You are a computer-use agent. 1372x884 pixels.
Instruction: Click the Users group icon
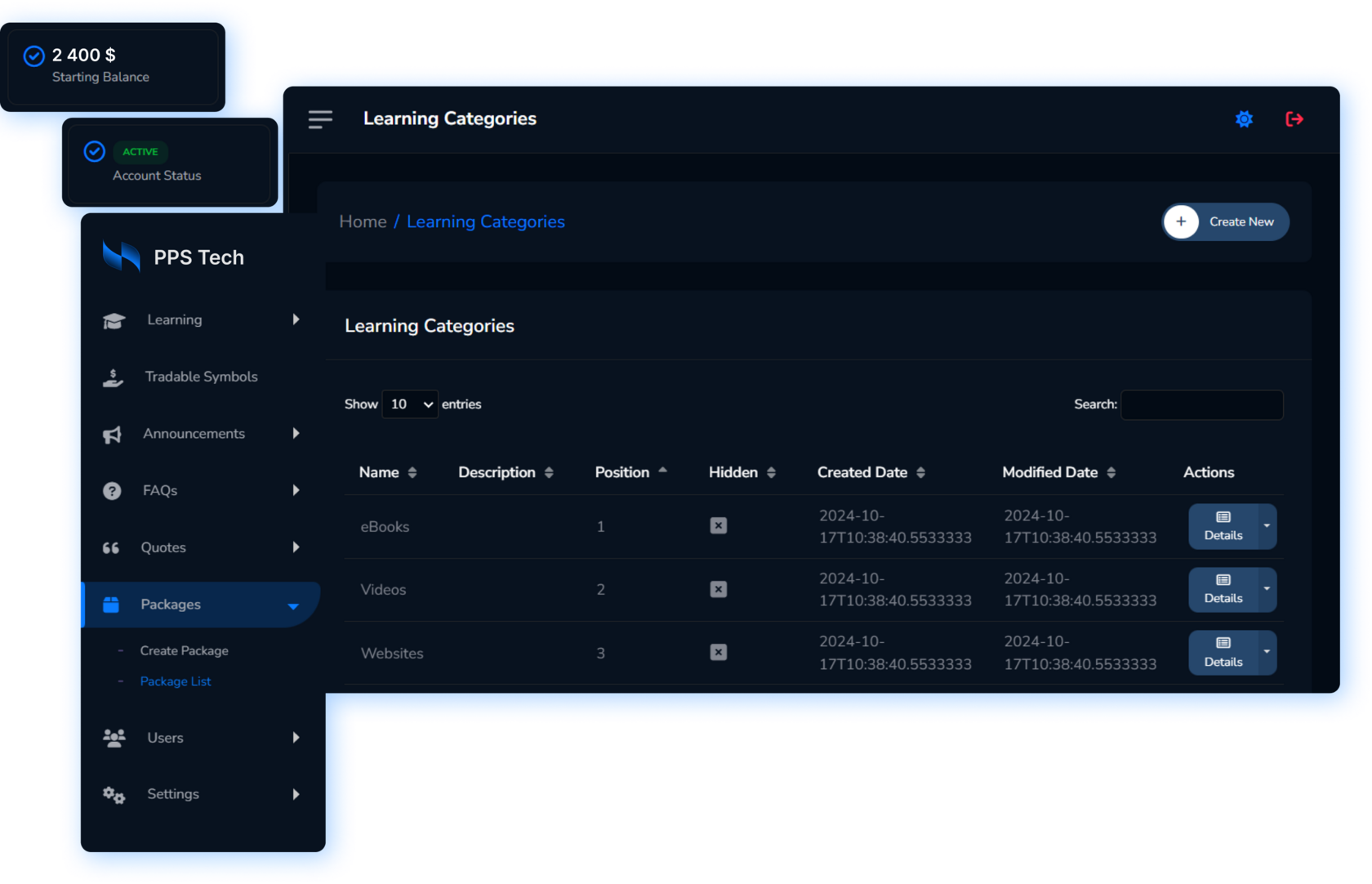pyautogui.click(x=114, y=739)
